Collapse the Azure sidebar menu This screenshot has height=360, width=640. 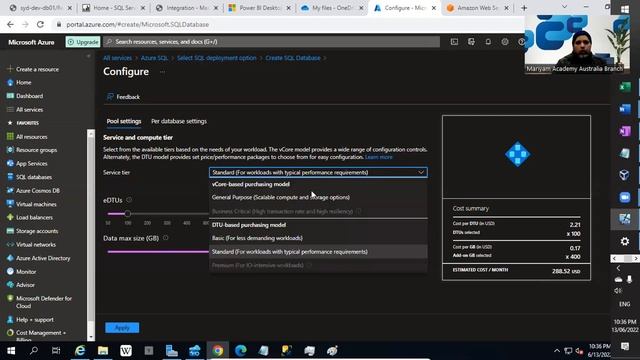point(88,56)
